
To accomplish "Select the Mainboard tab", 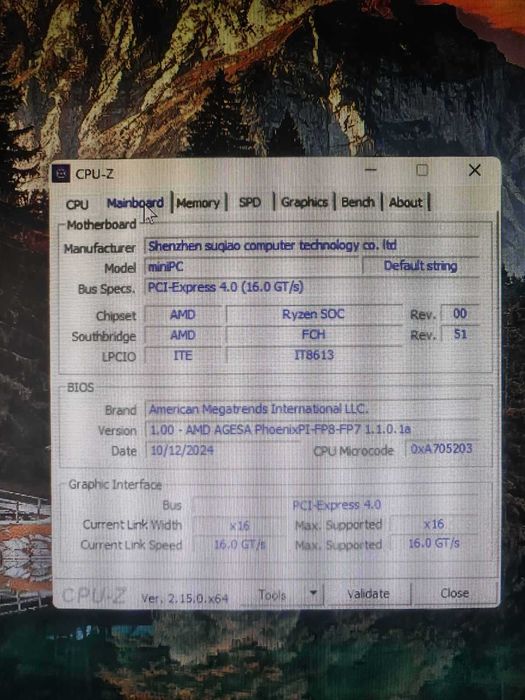I will (x=135, y=203).
